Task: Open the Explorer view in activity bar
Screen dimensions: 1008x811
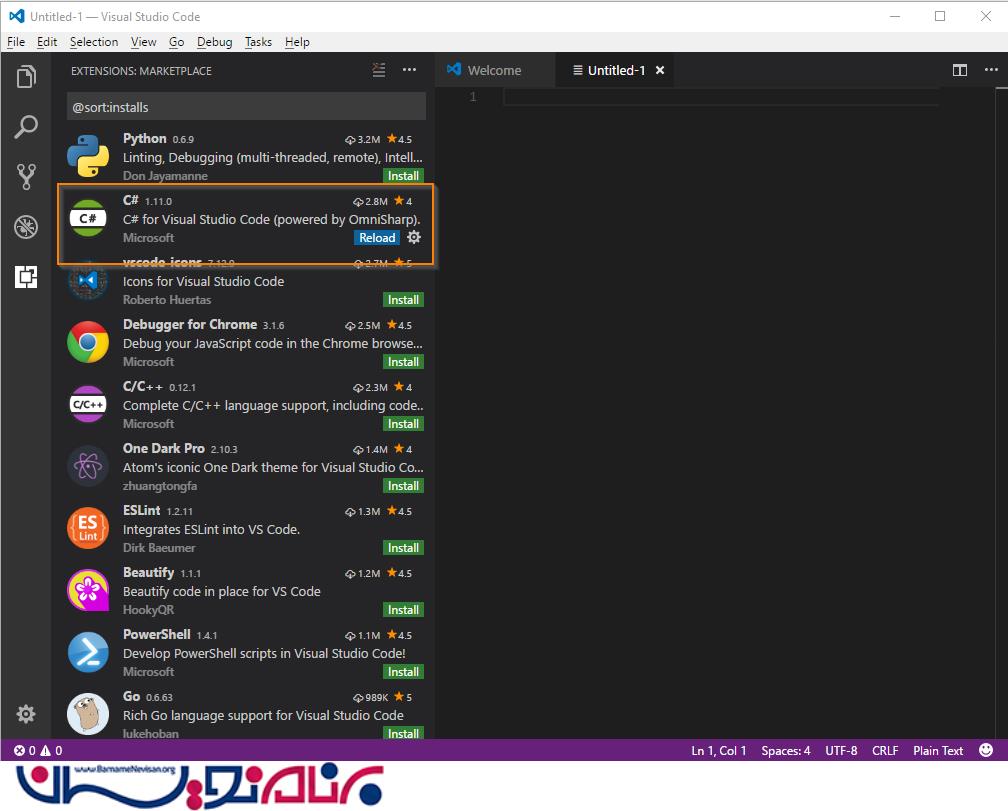Action: pos(26,76)
